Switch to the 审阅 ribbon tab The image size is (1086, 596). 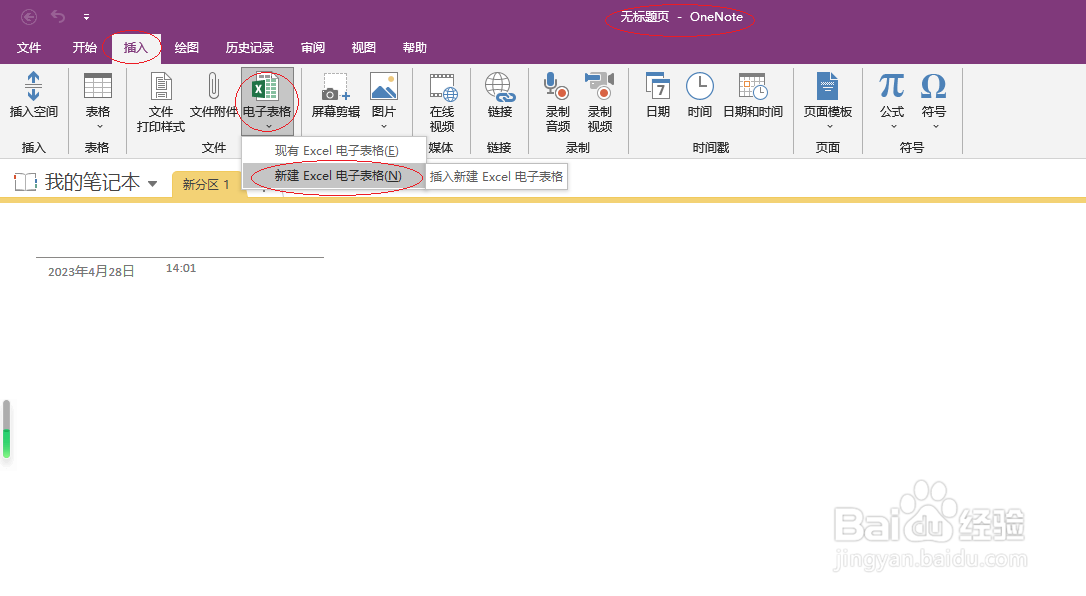click(x=312, y=48)
